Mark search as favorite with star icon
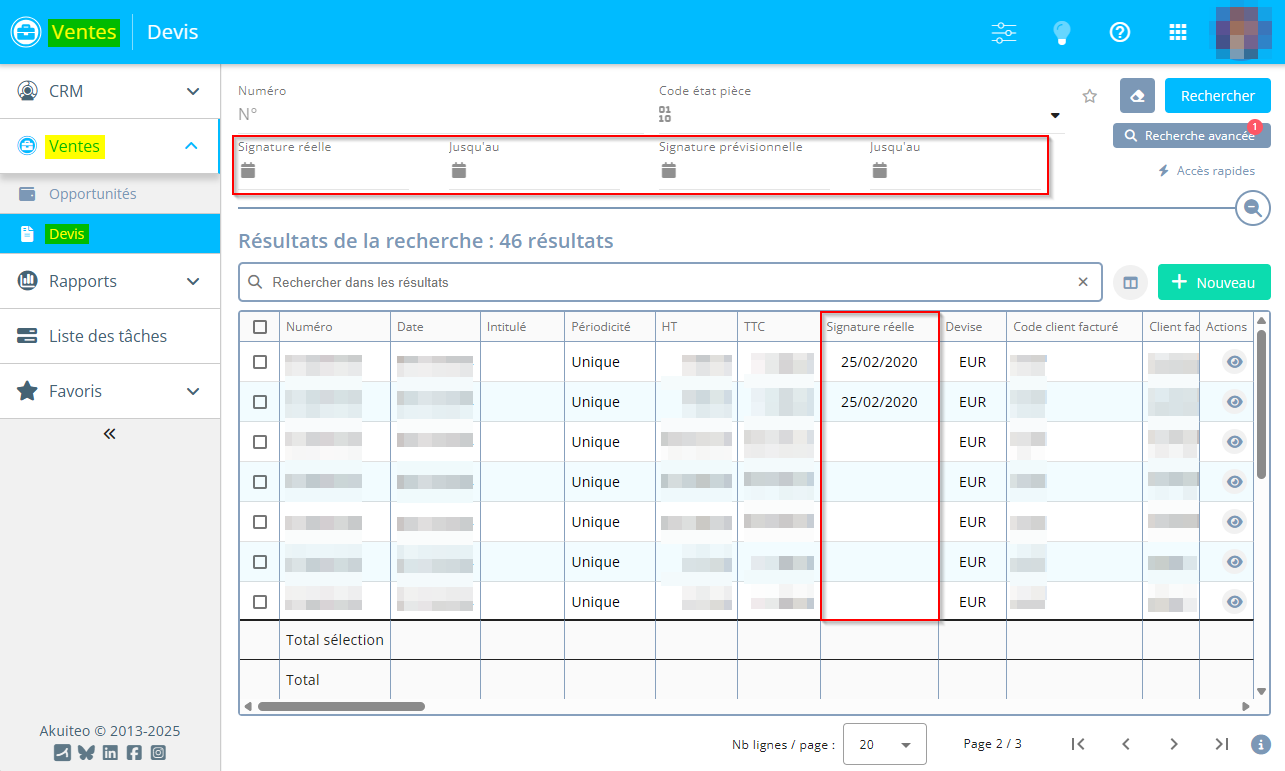The image size is (1285, 771). tap(1090, 96)
